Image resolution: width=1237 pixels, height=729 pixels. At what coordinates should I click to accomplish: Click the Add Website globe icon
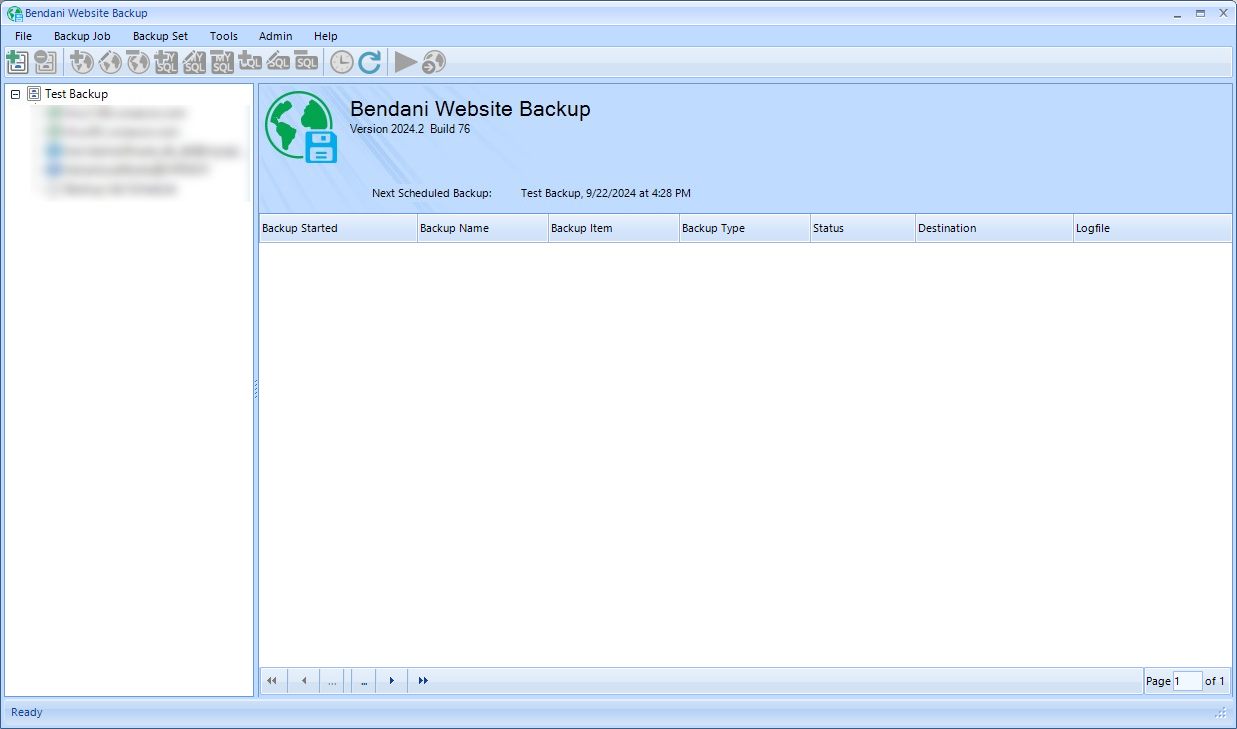[x=82, y=62]
